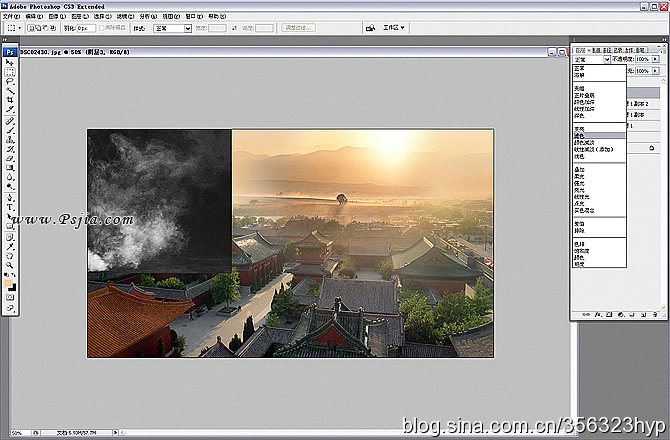Click the zoom percentage field in status bar
670x440 pixels.
click(x=20, y=433)
